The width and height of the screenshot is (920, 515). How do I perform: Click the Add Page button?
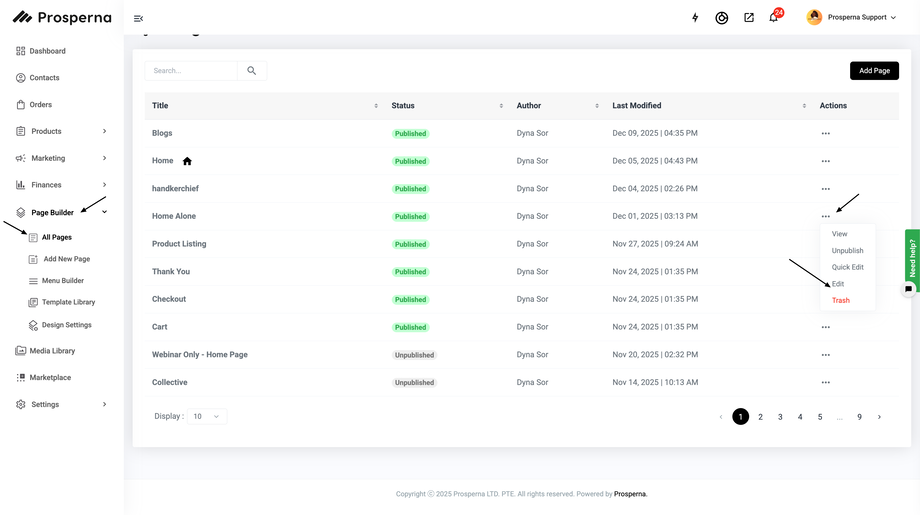coord(874,71)
